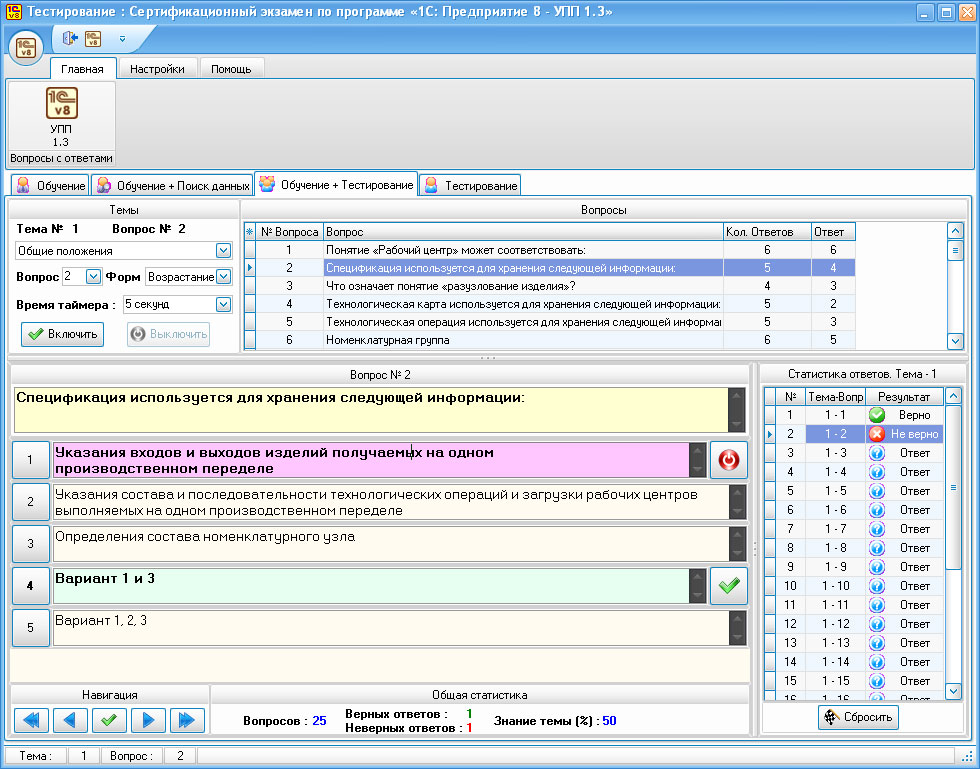Open the Тестирование mode tab

pos(470,185)
